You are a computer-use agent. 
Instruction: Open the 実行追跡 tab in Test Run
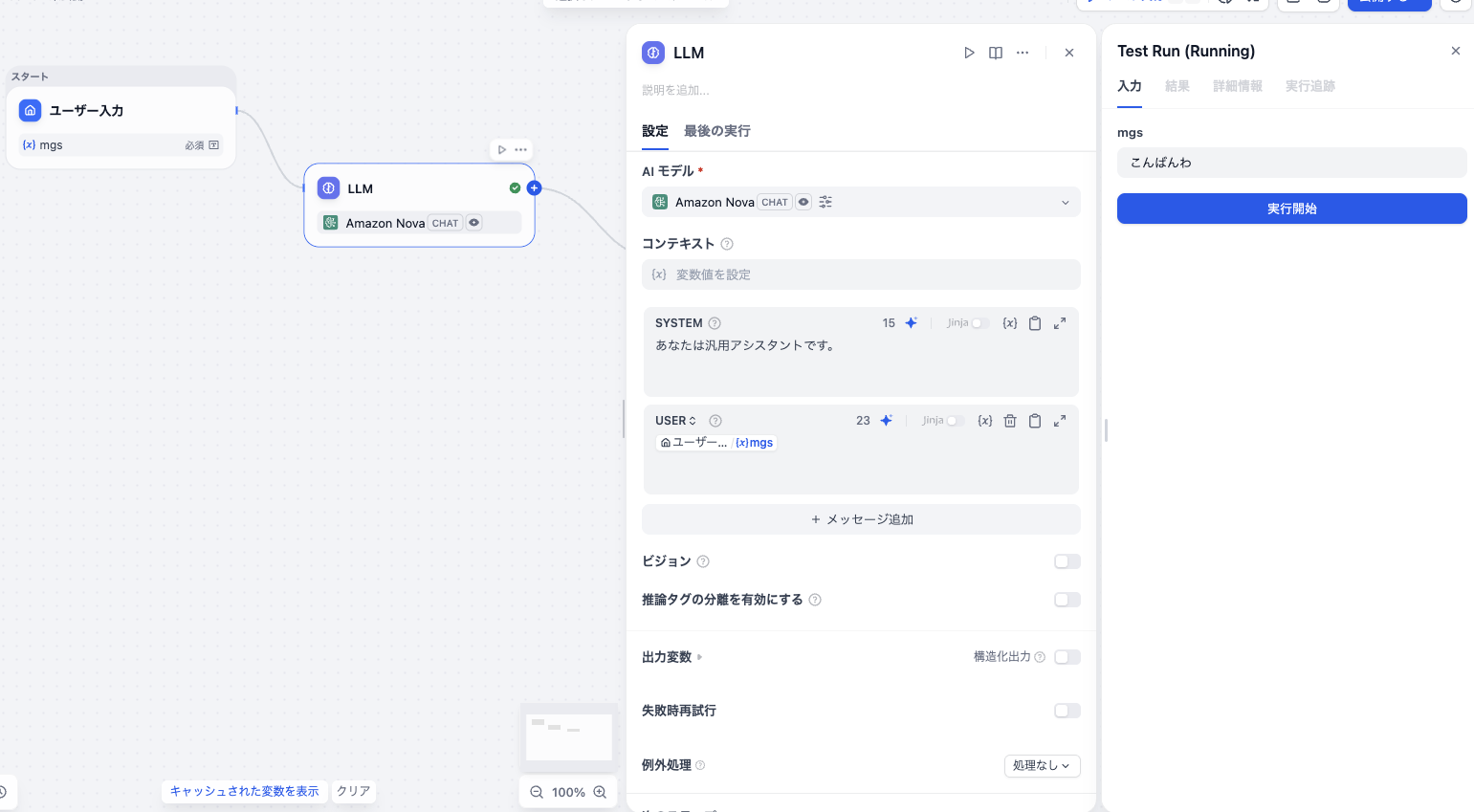point(1310,86)
